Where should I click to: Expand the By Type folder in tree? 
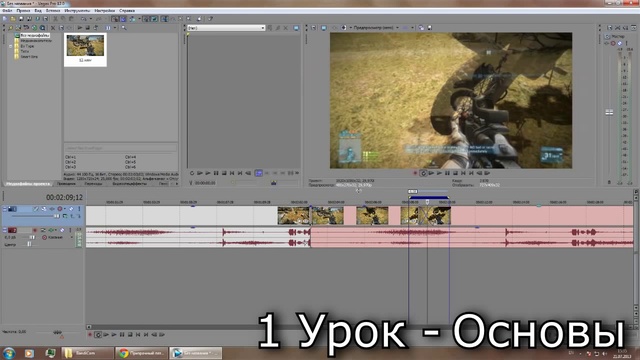coord(11,46)
